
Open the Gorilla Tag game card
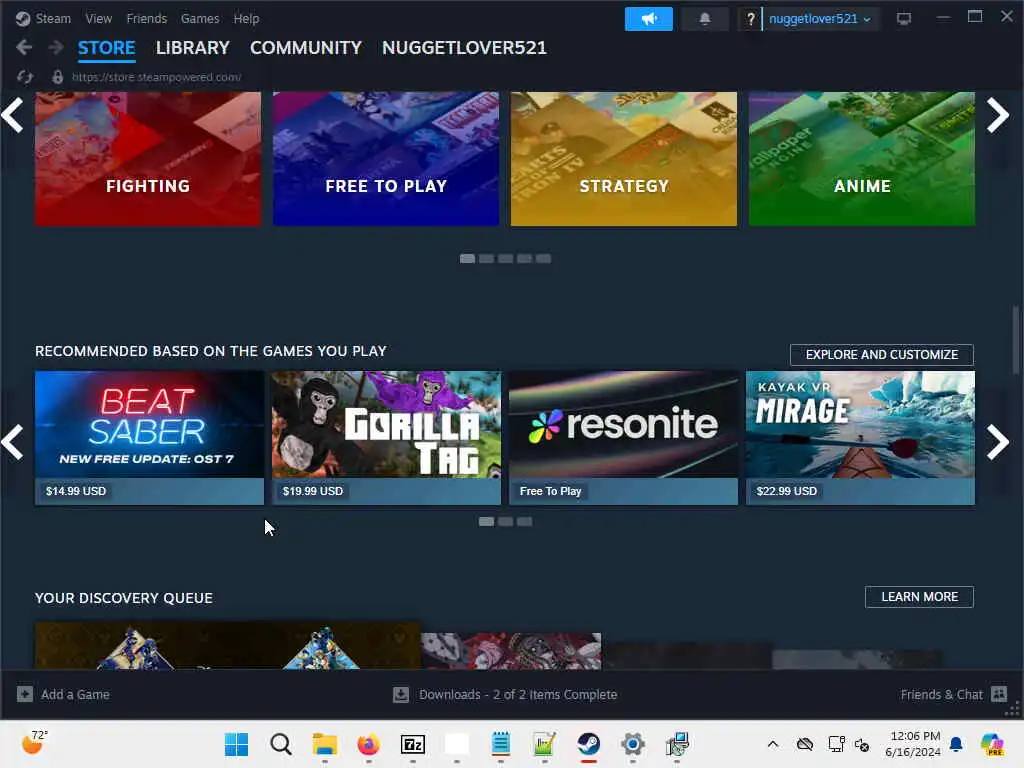[x=386, y=438]
